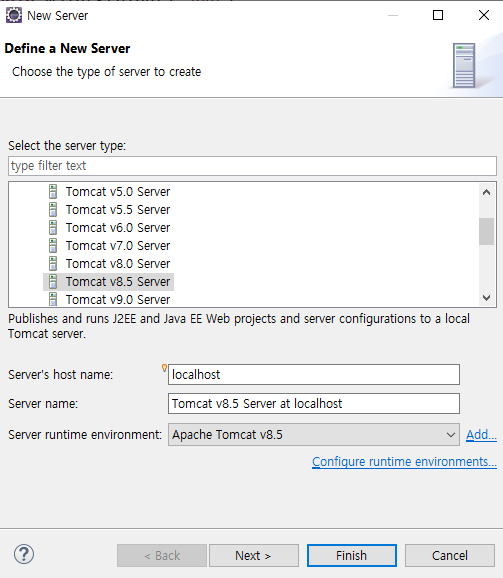Cancel the New Server dialog
This screenshot has width=503, height=578.
pos(450,556)
